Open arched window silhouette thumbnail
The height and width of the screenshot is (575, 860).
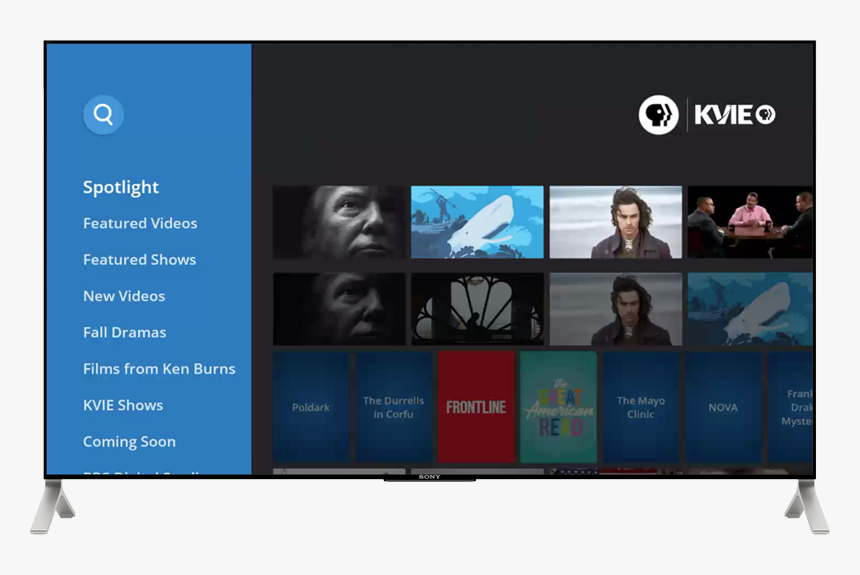(x=477, y=309)
